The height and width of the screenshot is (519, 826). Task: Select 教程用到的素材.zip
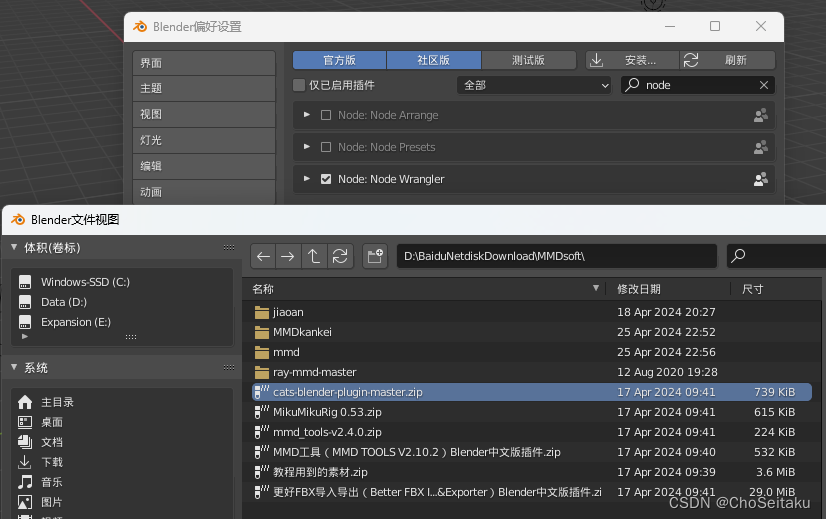532,473
